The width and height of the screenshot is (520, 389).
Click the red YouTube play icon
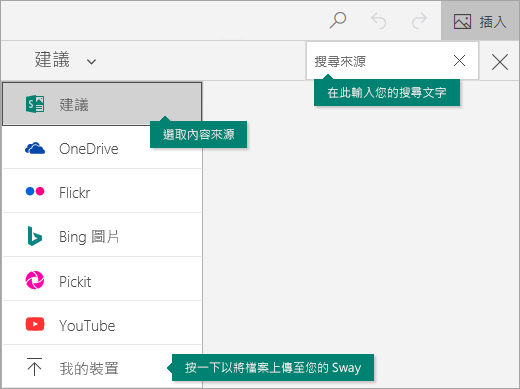(35, 324)
